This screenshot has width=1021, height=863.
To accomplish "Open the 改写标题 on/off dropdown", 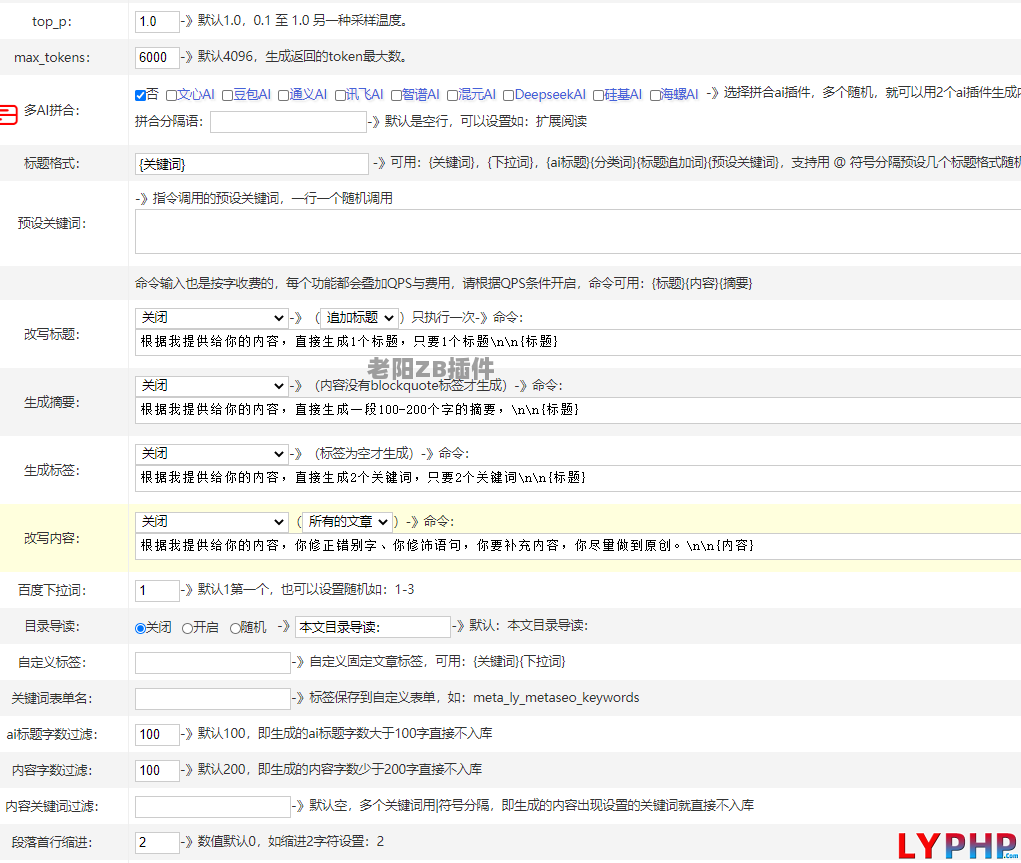I will pyautogui.click(x=212, y=318).
